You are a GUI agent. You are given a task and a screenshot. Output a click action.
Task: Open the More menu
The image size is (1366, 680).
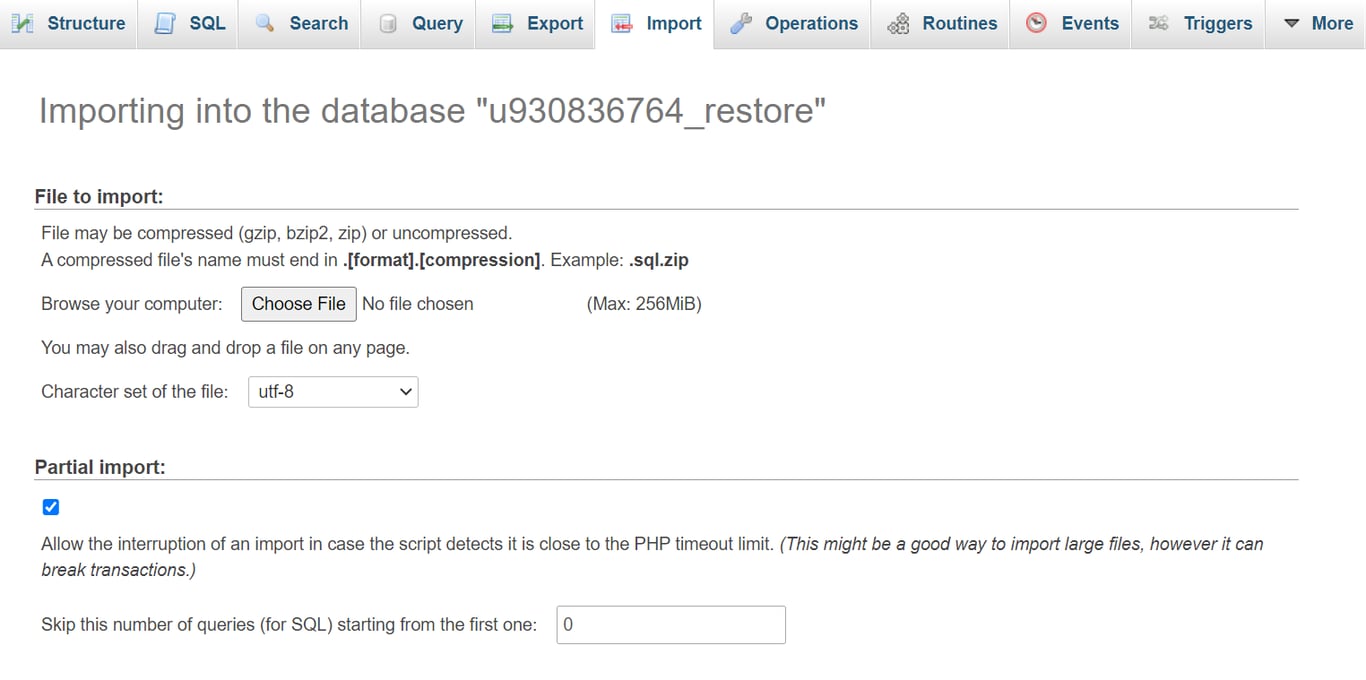(1317, 23)
